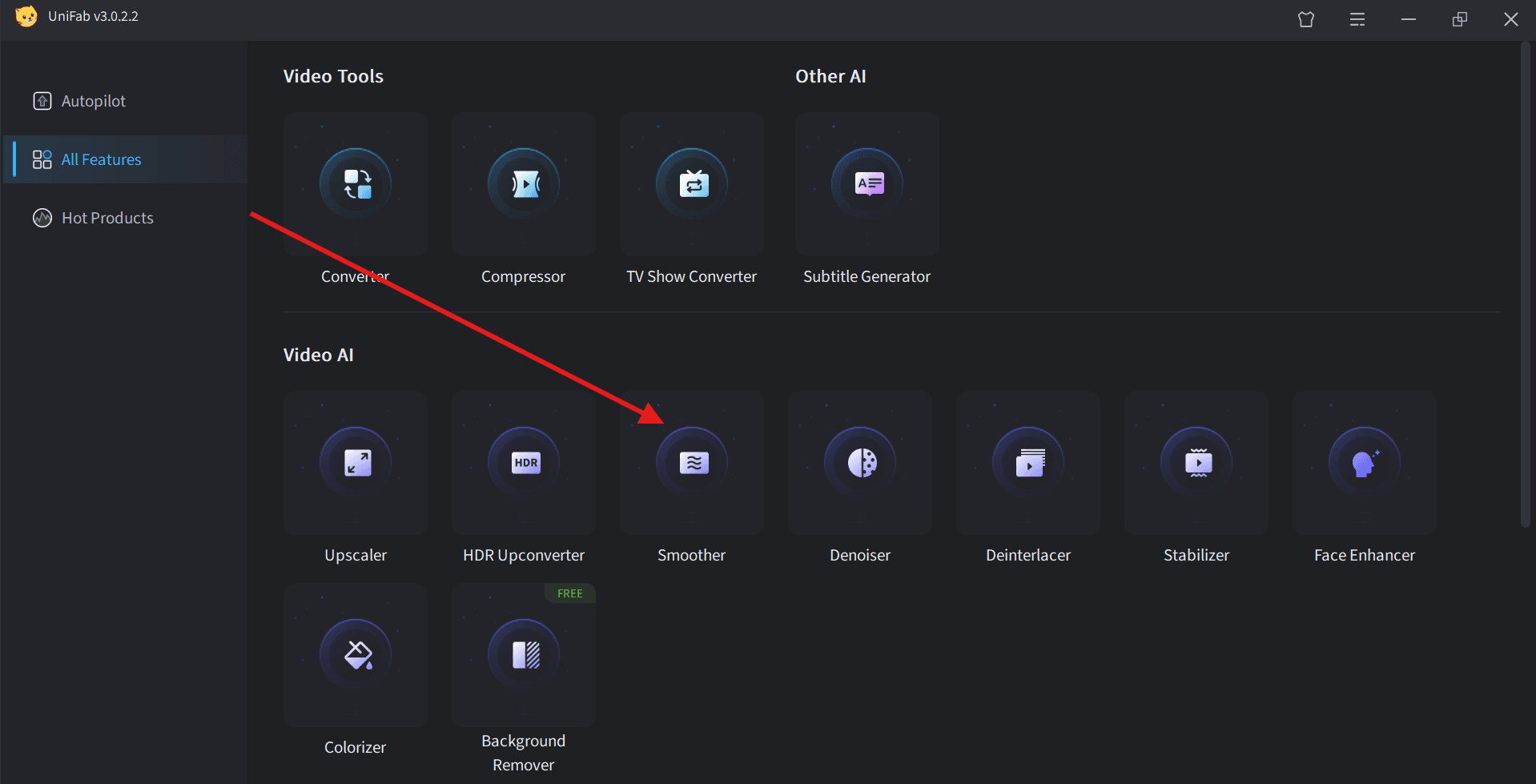1536x784 pixels.
Task: Click the vertical scrollbar on the right
Action: (x=1526, y=284)
